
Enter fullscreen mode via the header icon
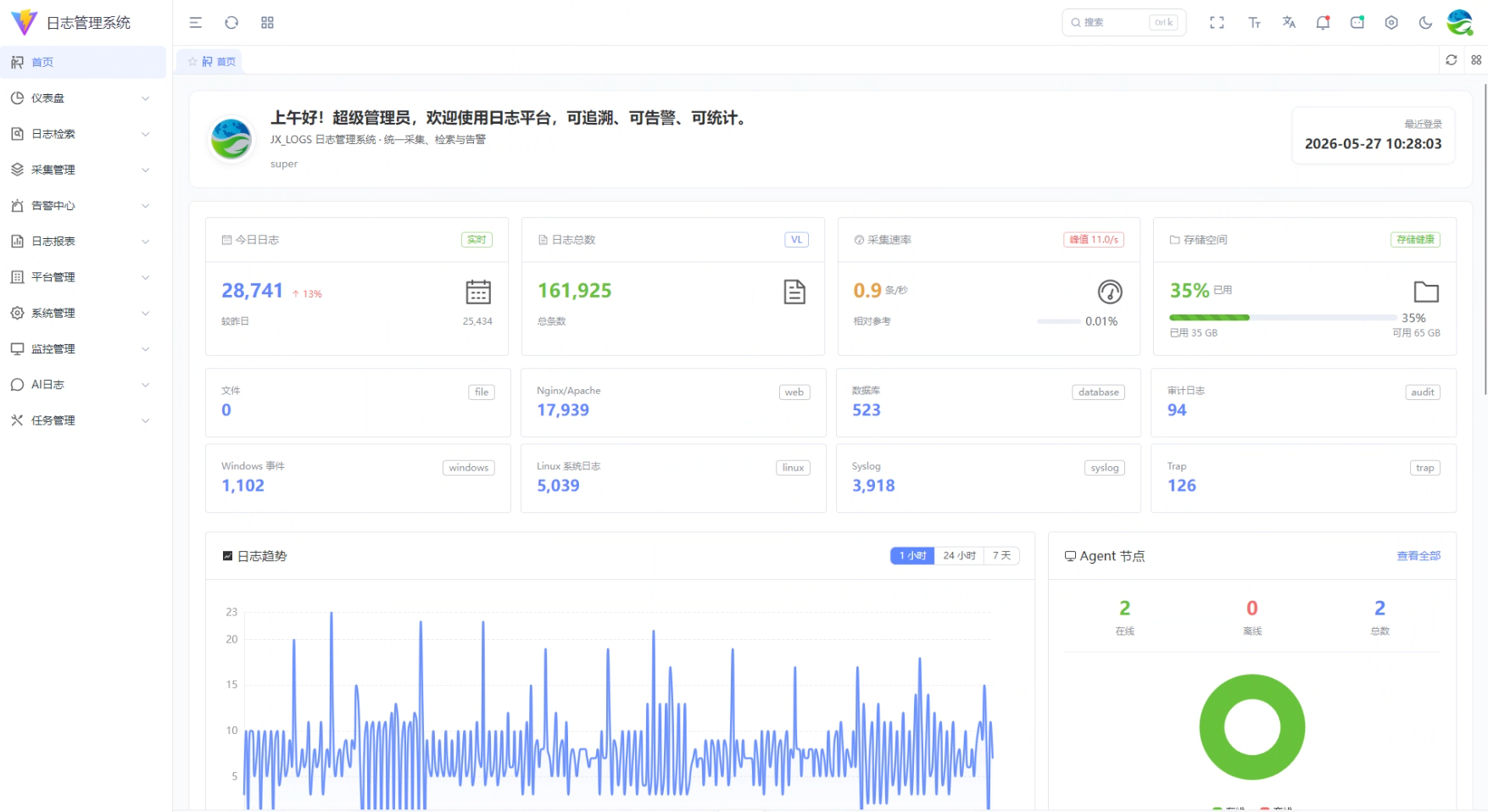click(x=1217, y=23)
